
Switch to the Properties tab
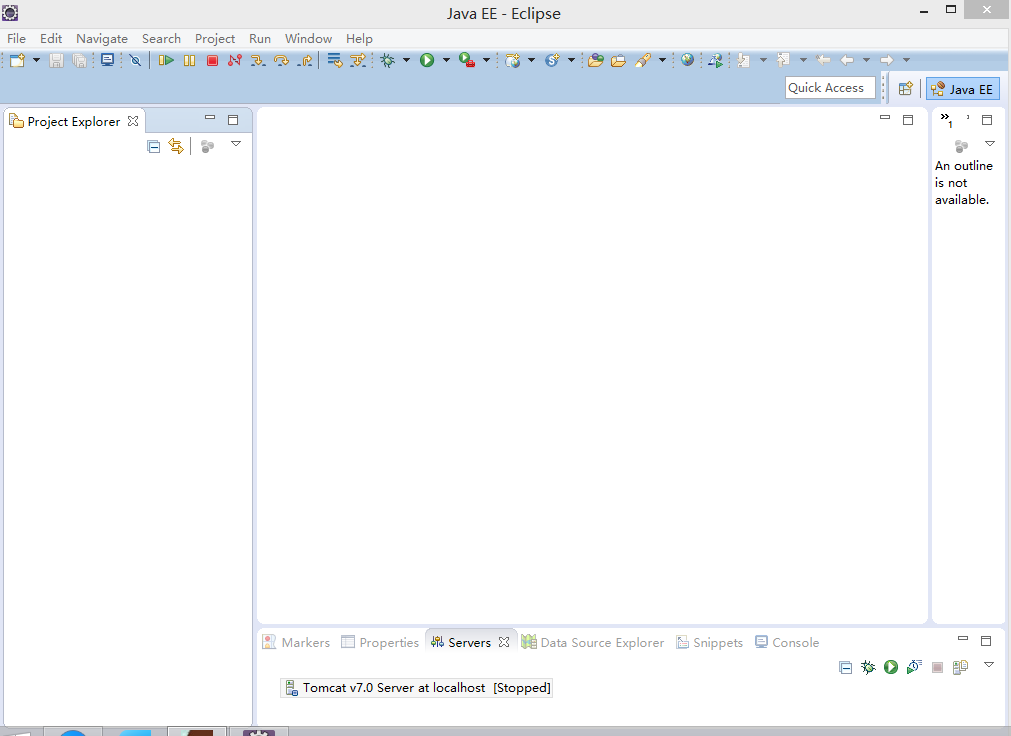[x=380, y=642]
